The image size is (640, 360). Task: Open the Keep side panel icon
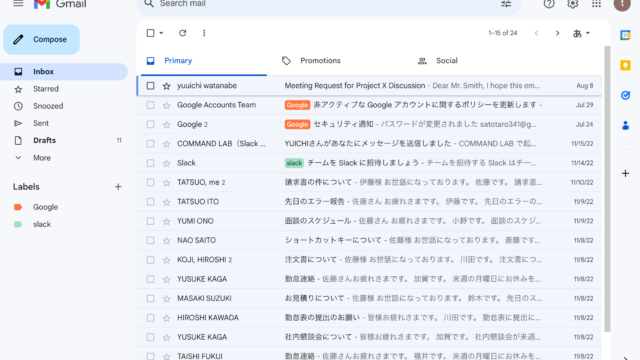point(625,65)
